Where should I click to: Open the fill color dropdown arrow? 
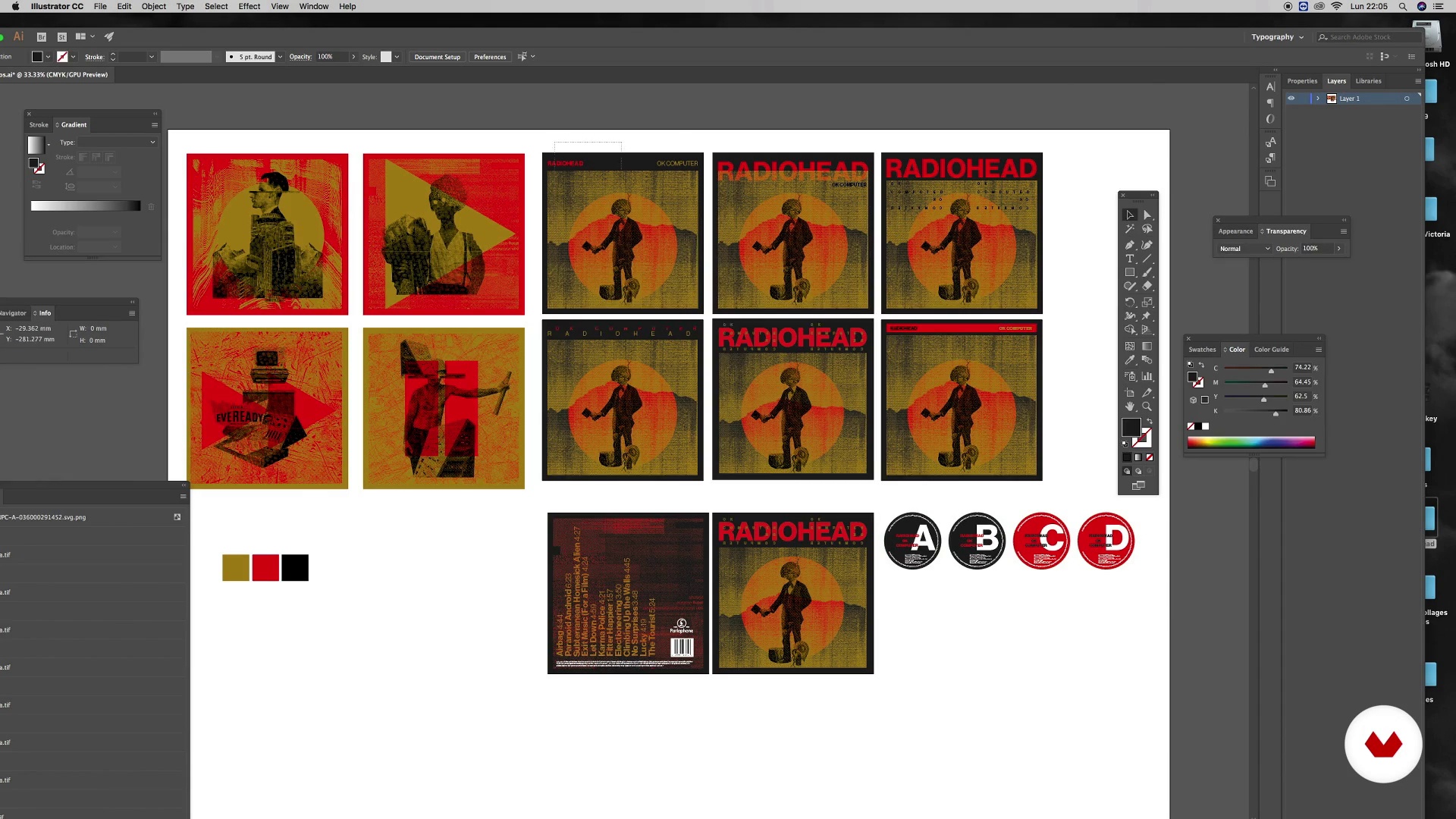(x=48, y=57)
